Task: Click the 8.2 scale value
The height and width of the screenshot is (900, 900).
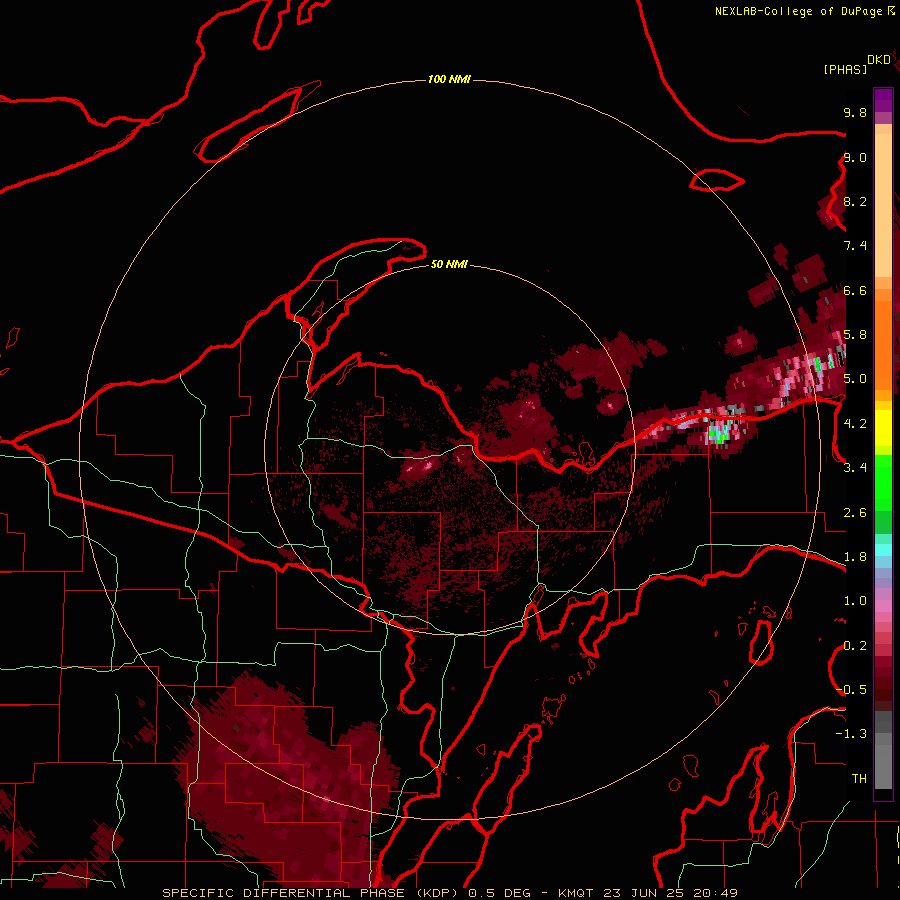Action: [855, 201]
